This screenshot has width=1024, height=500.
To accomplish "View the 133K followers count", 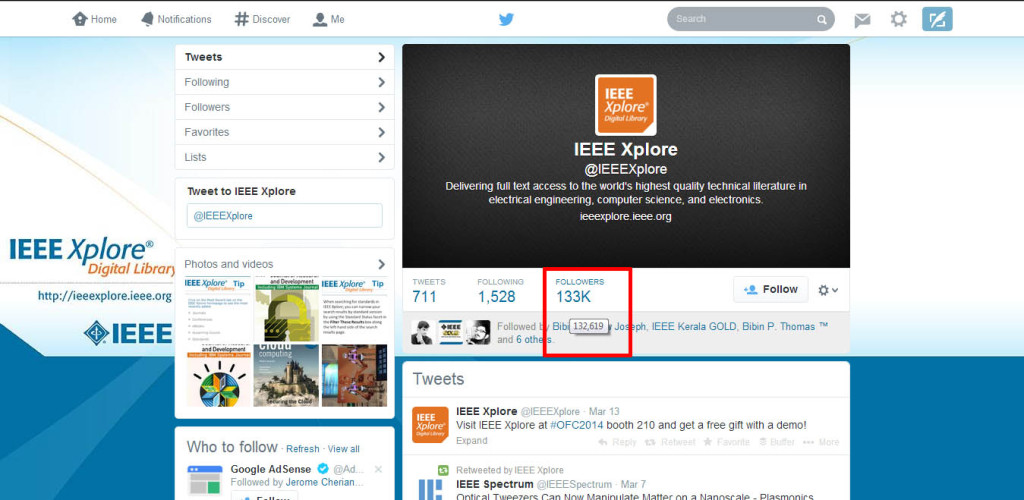I will [x=580, y=290].
